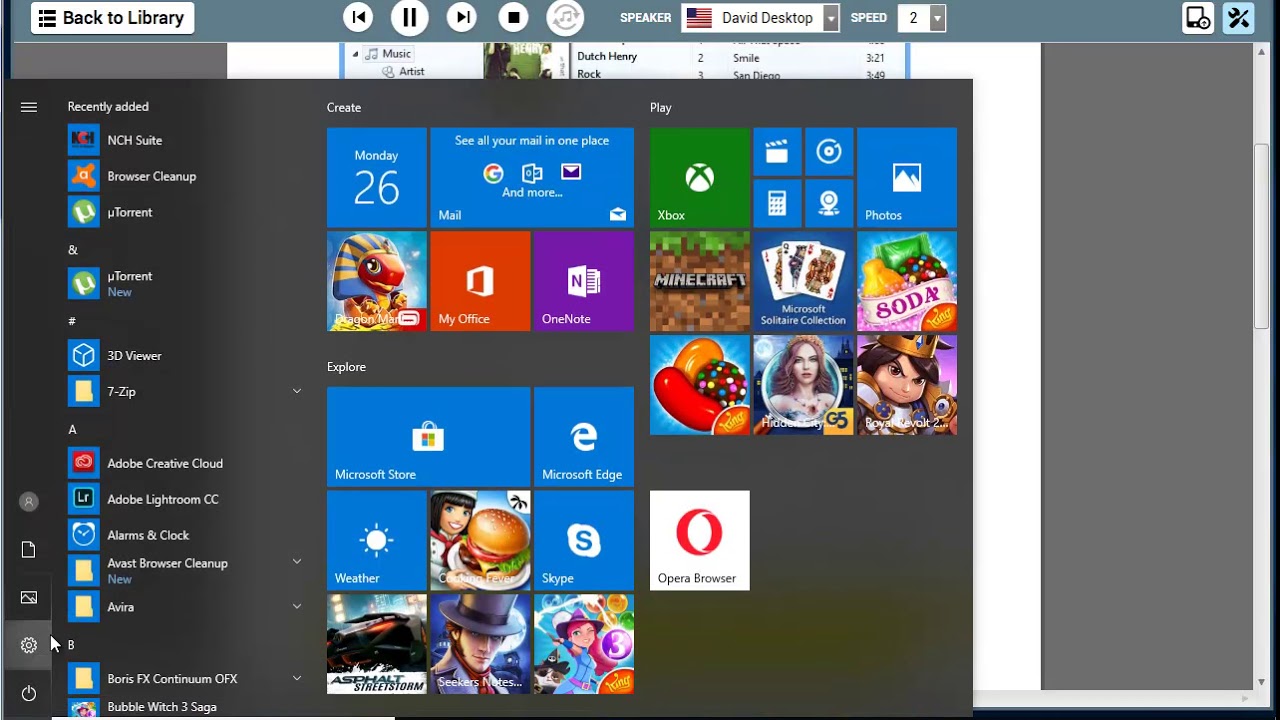The height and width of the screenshot is (720, 1280).
Task: Launch the Candy Crush Saga tile
Action: pos(699,385)
